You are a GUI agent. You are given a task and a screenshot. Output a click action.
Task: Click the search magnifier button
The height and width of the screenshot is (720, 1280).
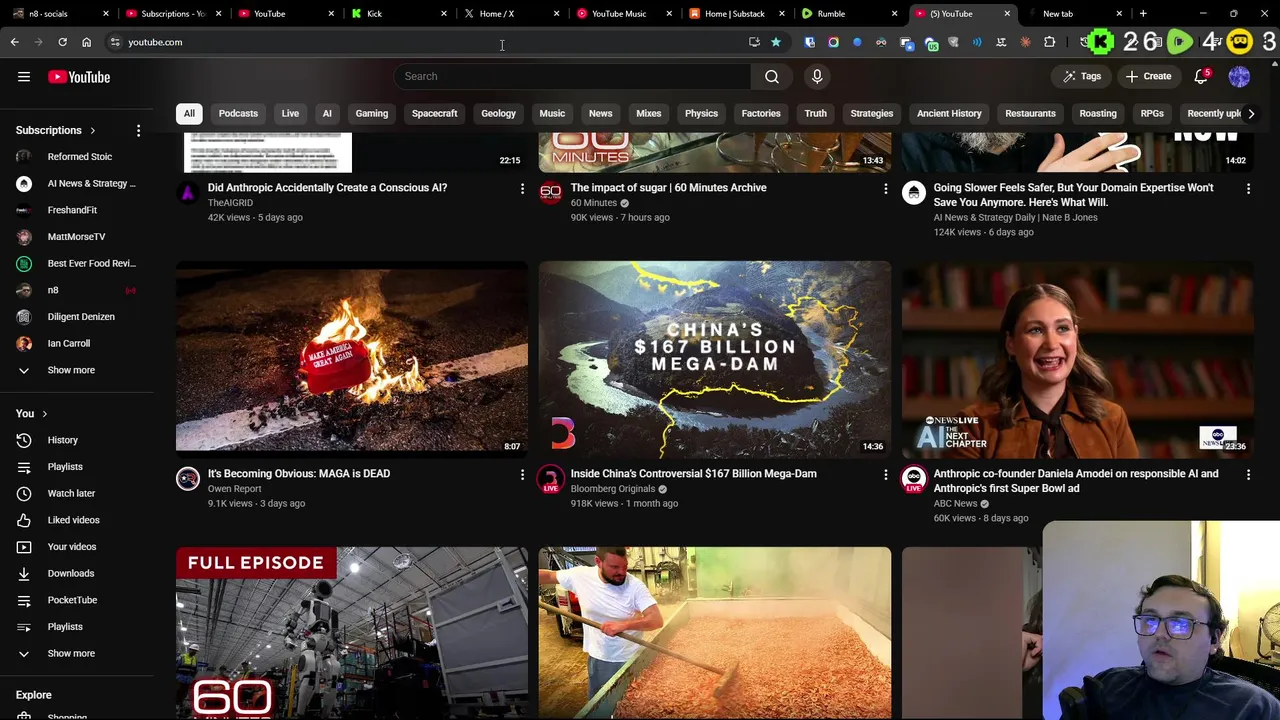(772, 76)
